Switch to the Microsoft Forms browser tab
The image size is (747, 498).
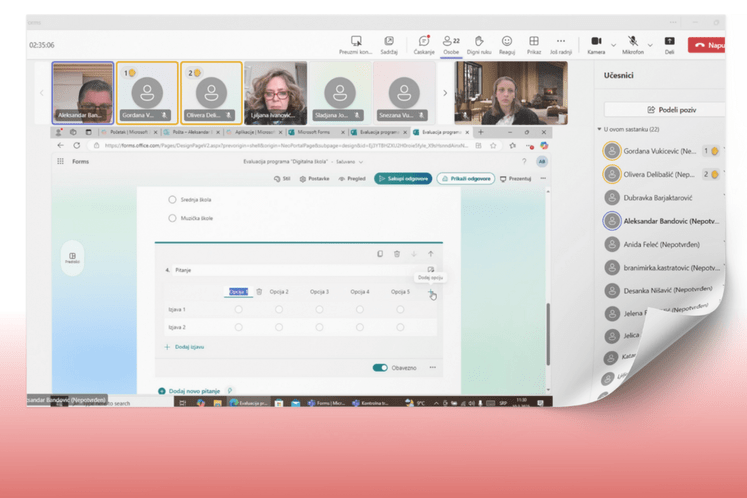[x=314, y=132]
